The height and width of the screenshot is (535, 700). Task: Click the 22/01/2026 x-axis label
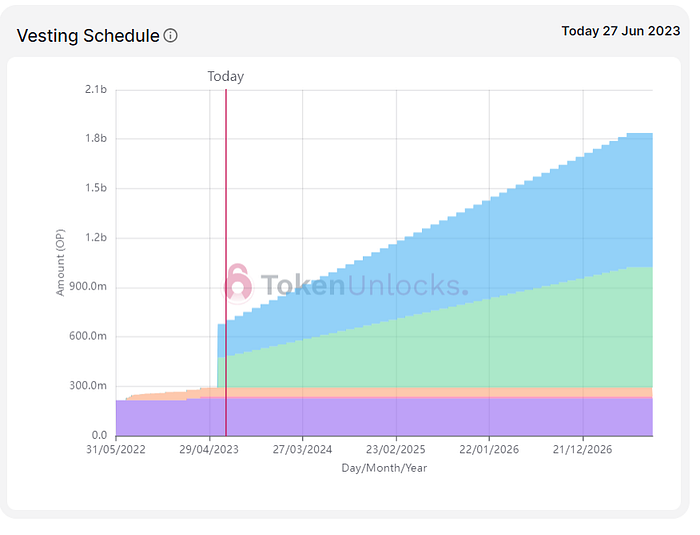[x=489, y=451]
